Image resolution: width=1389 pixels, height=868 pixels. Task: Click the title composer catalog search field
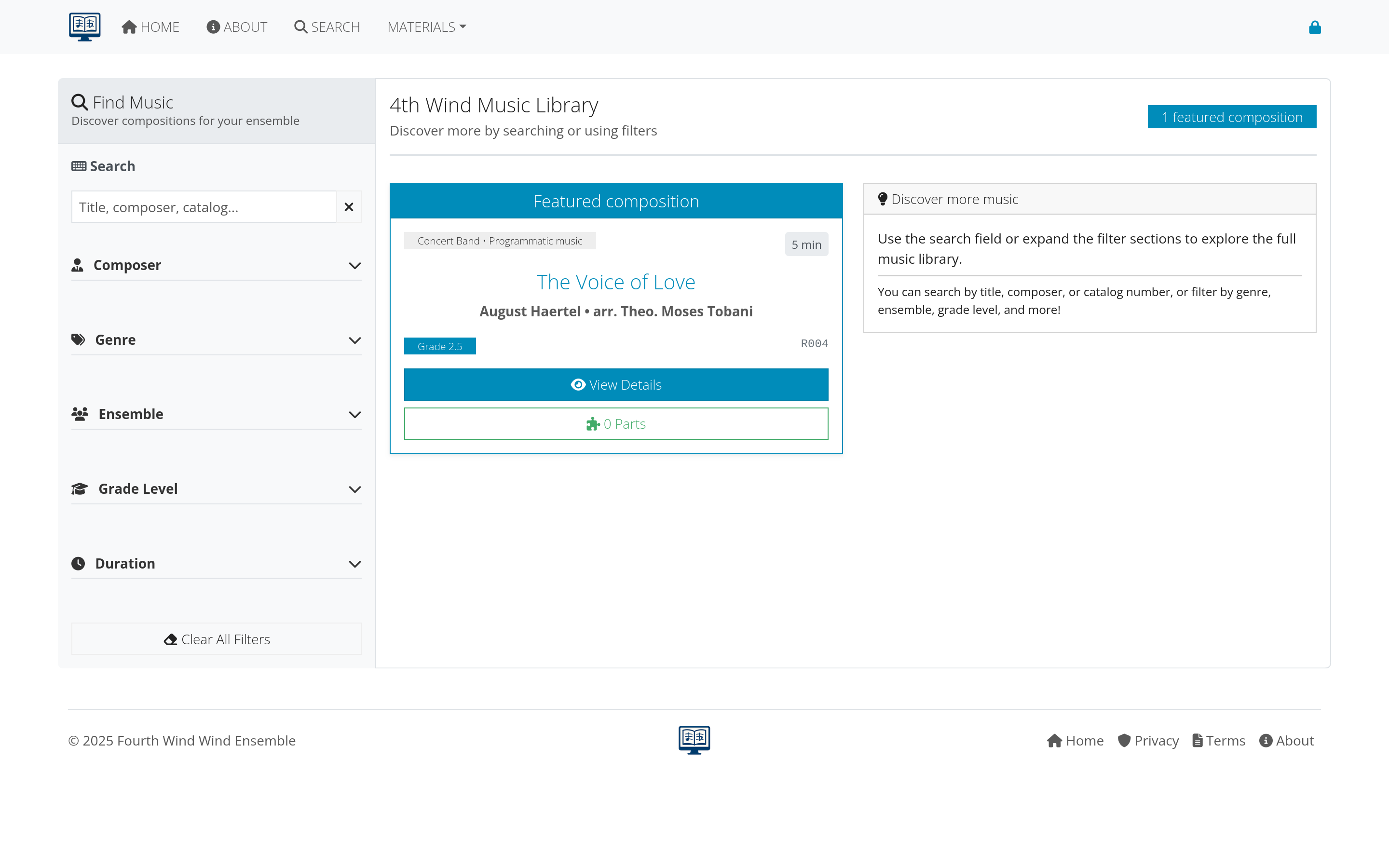point(203,207)
